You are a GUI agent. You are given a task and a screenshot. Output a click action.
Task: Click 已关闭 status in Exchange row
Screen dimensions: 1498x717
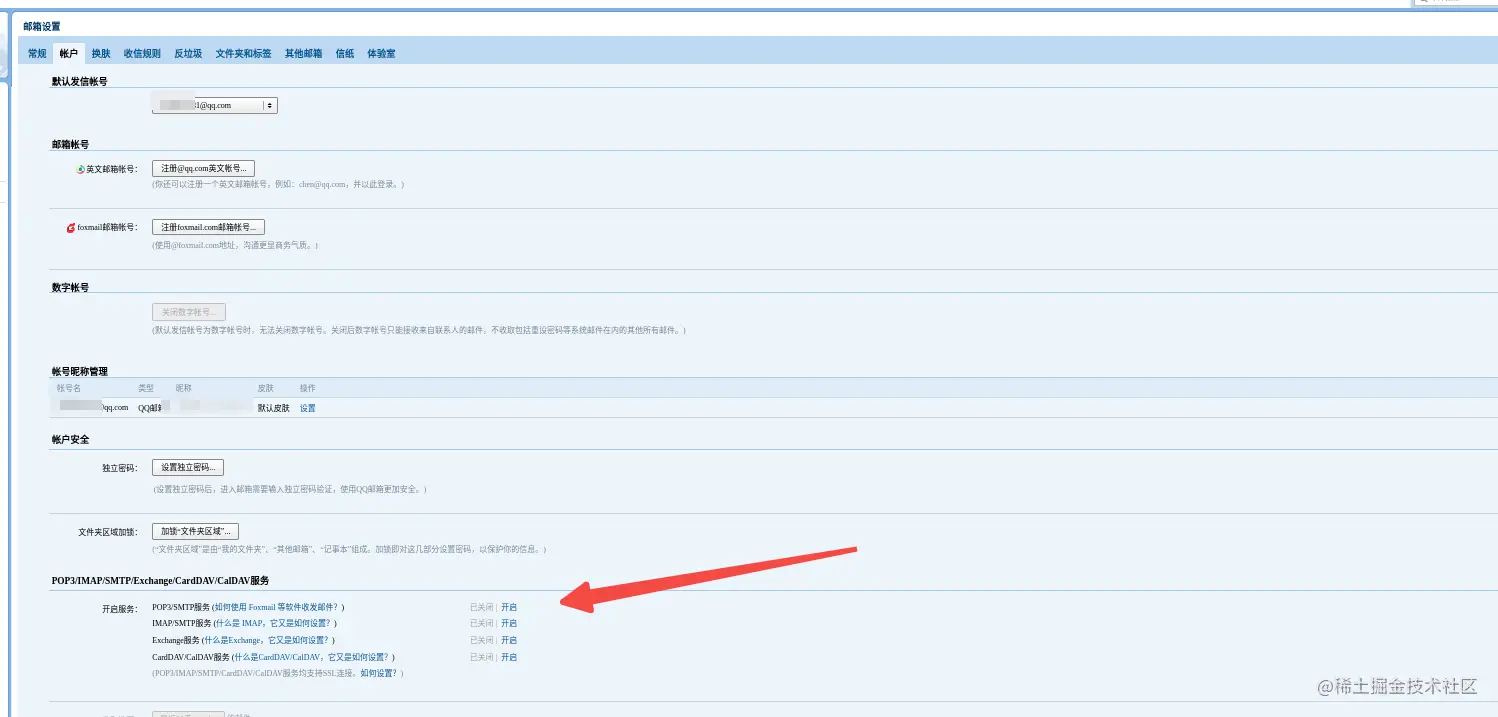482,640
